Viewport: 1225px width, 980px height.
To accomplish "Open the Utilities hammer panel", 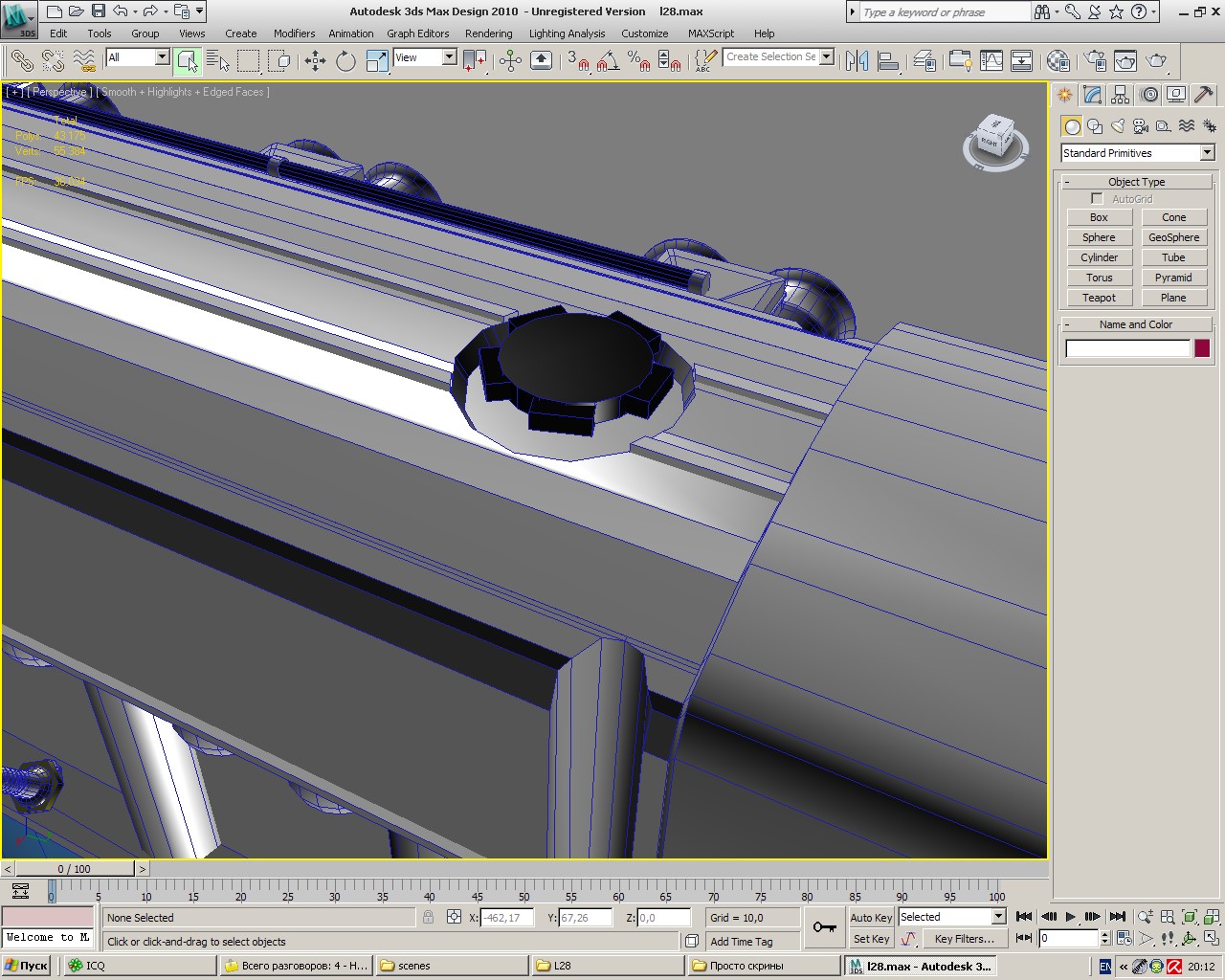I will coord(1204,95).
